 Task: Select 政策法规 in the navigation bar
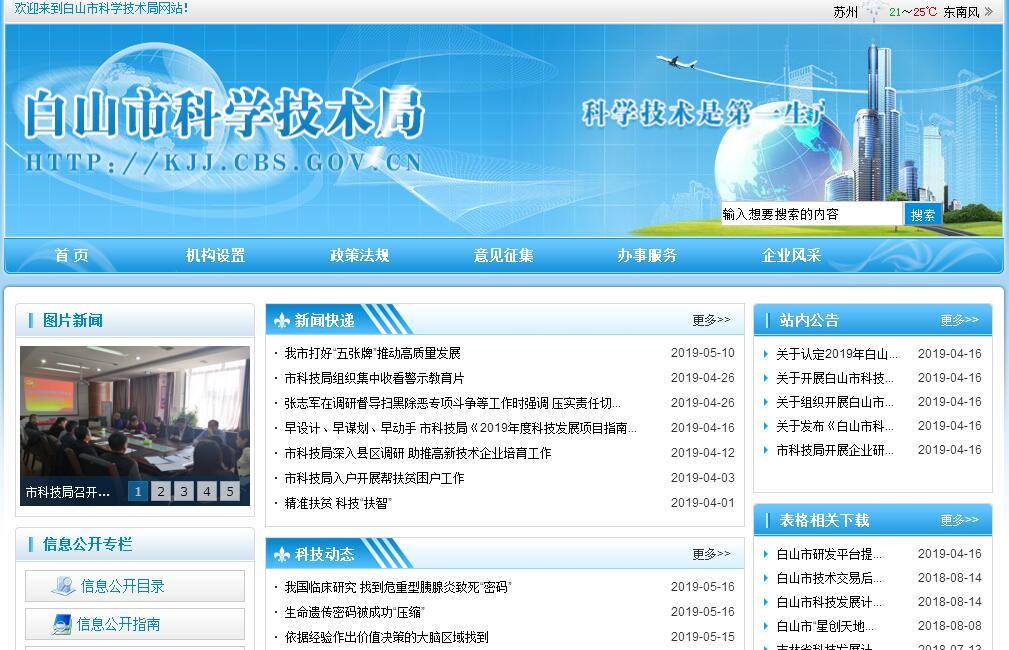[359, 256]
